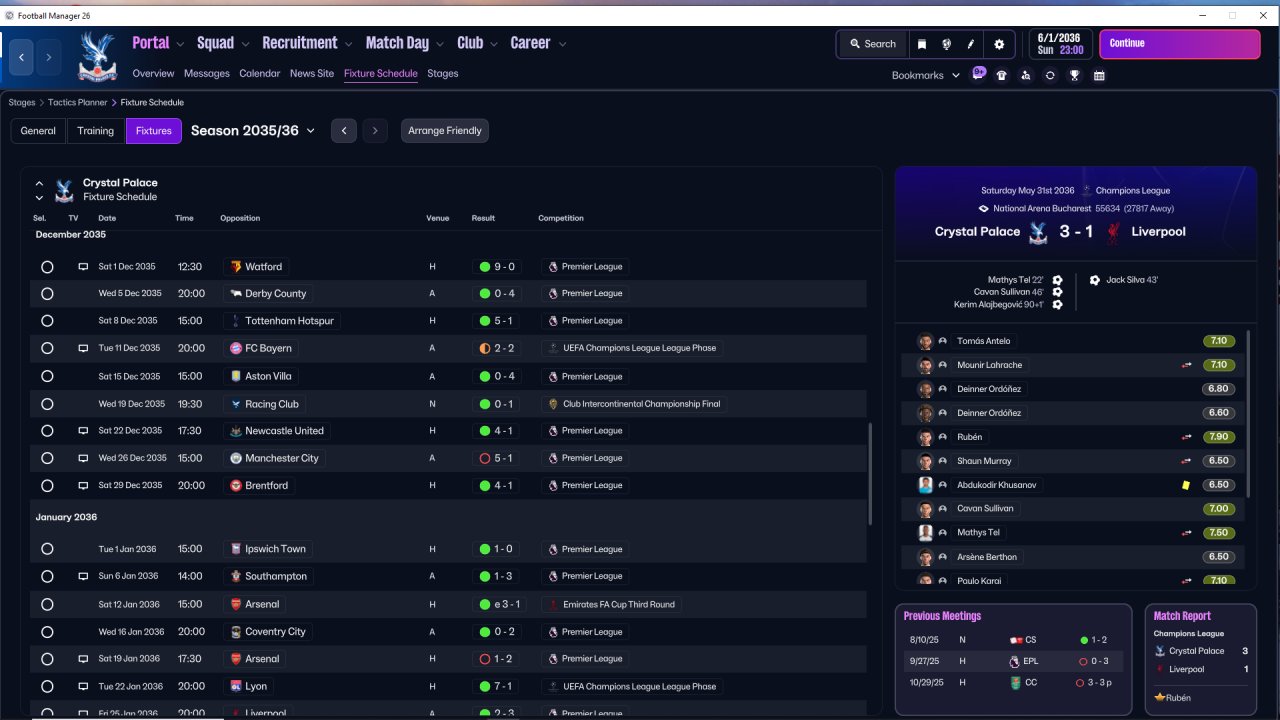Select the Lyon fixture radio button
This screenshot has height=720, width=1280.
click(x=47, y=686)
